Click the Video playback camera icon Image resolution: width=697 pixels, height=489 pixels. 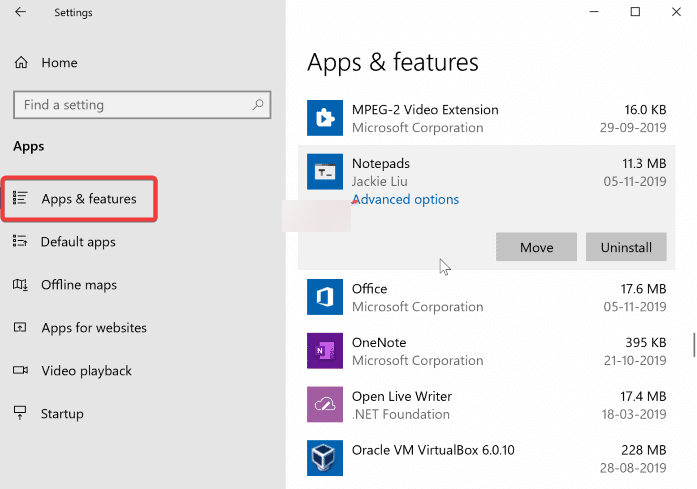click(x=20, y=370)
